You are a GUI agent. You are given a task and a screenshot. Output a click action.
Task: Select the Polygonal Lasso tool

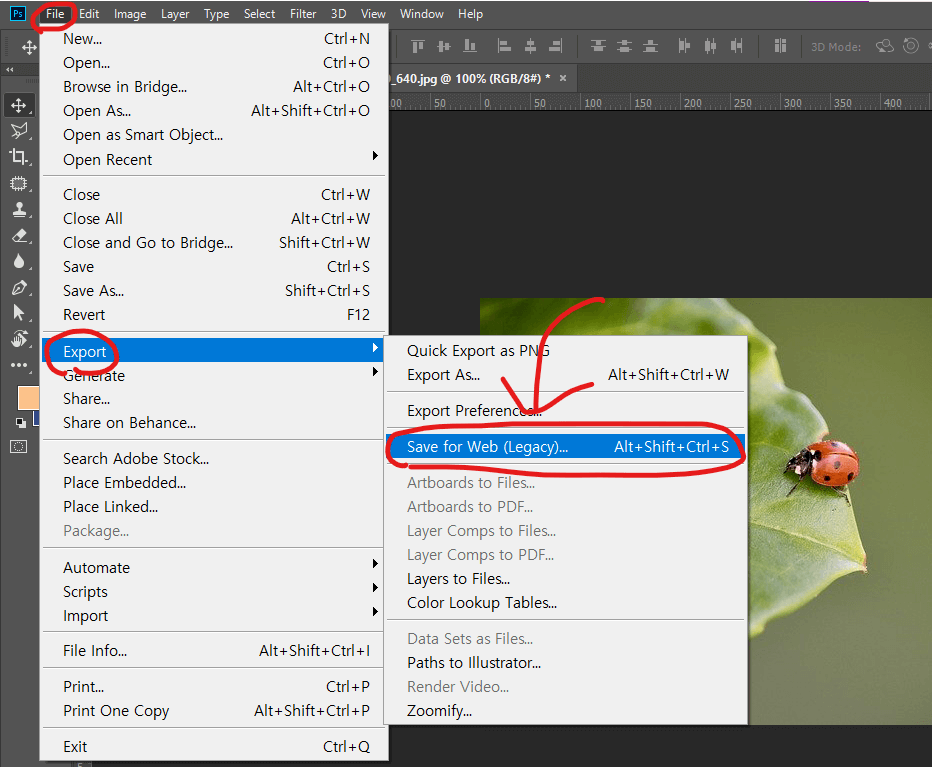(18, 131)
